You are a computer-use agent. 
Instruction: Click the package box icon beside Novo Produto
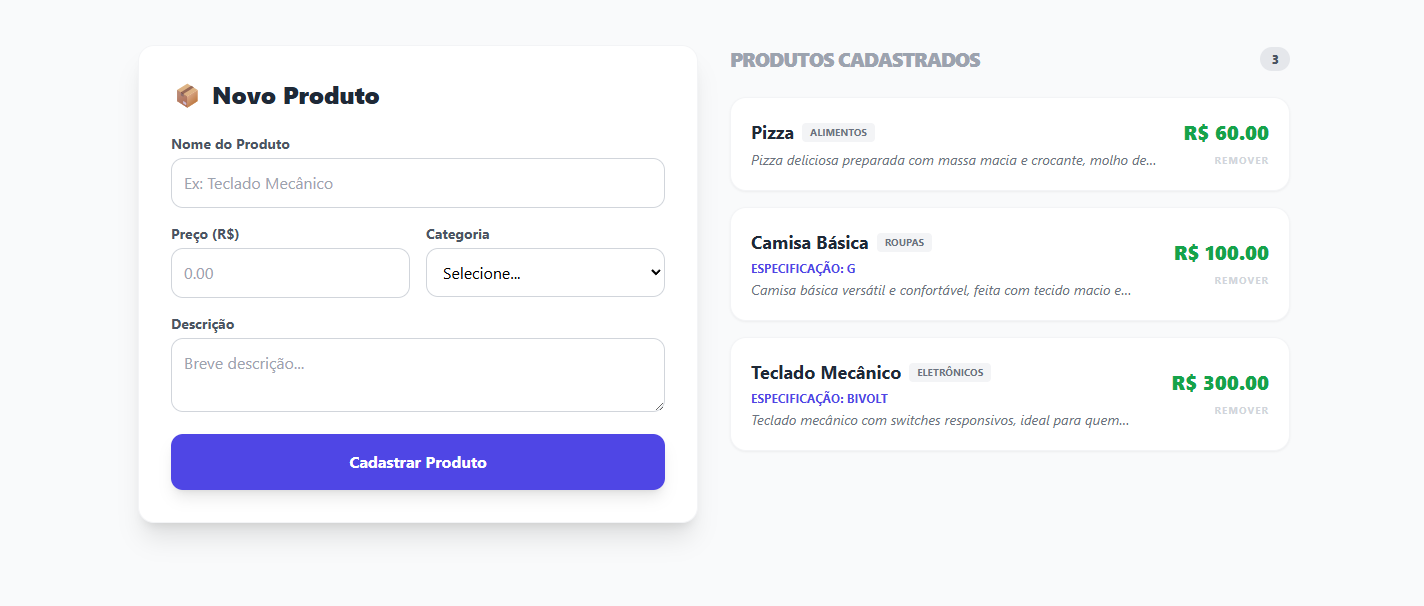pyautogui.click(x=187, y=96)
